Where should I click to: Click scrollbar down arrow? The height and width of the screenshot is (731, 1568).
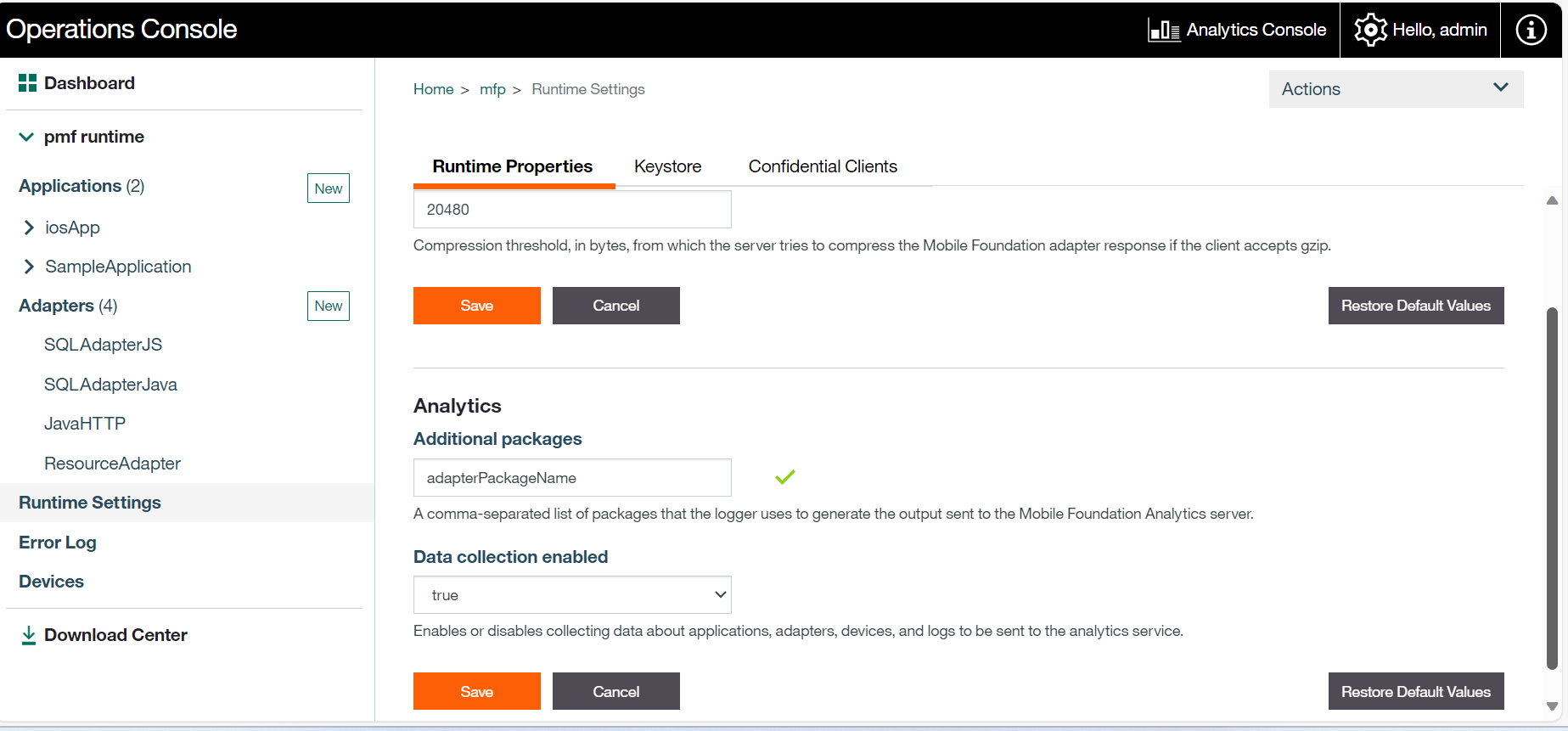tap(1552, 706)
